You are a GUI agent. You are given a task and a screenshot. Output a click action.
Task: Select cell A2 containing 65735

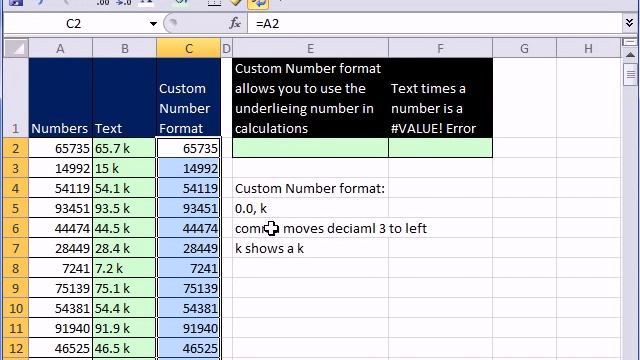60,148
